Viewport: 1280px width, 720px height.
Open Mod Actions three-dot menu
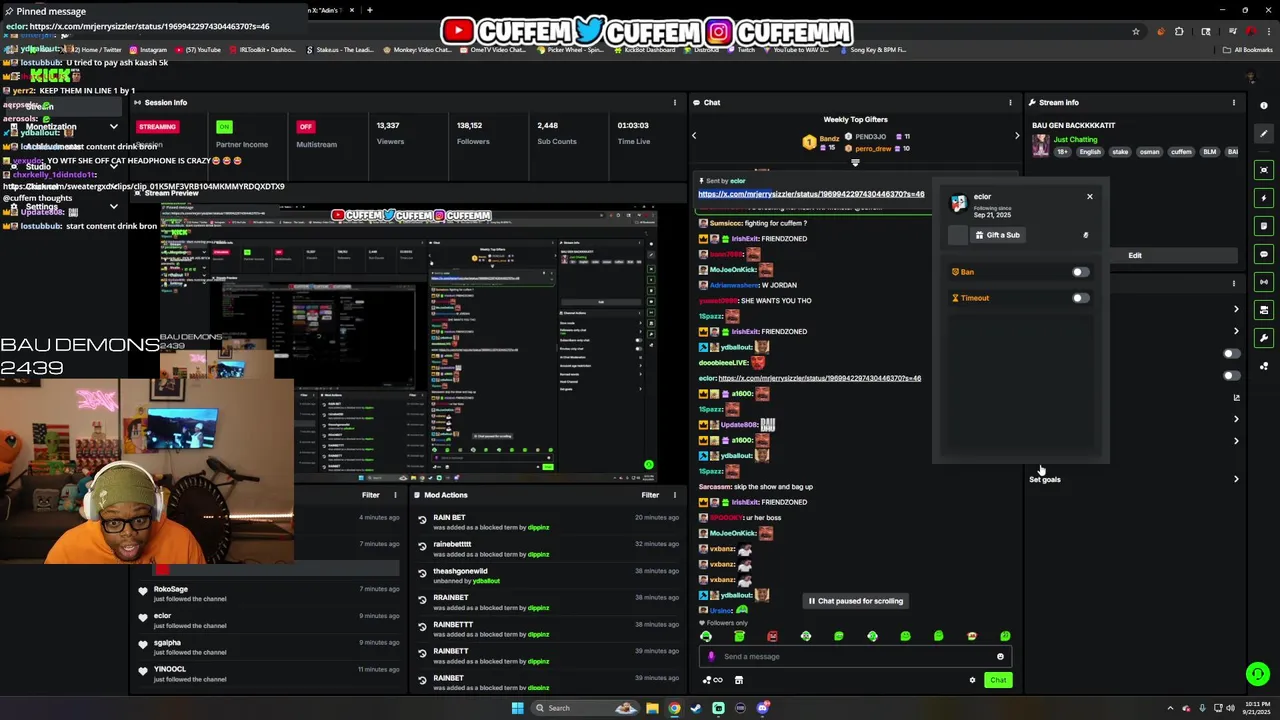tap(675, 495)
